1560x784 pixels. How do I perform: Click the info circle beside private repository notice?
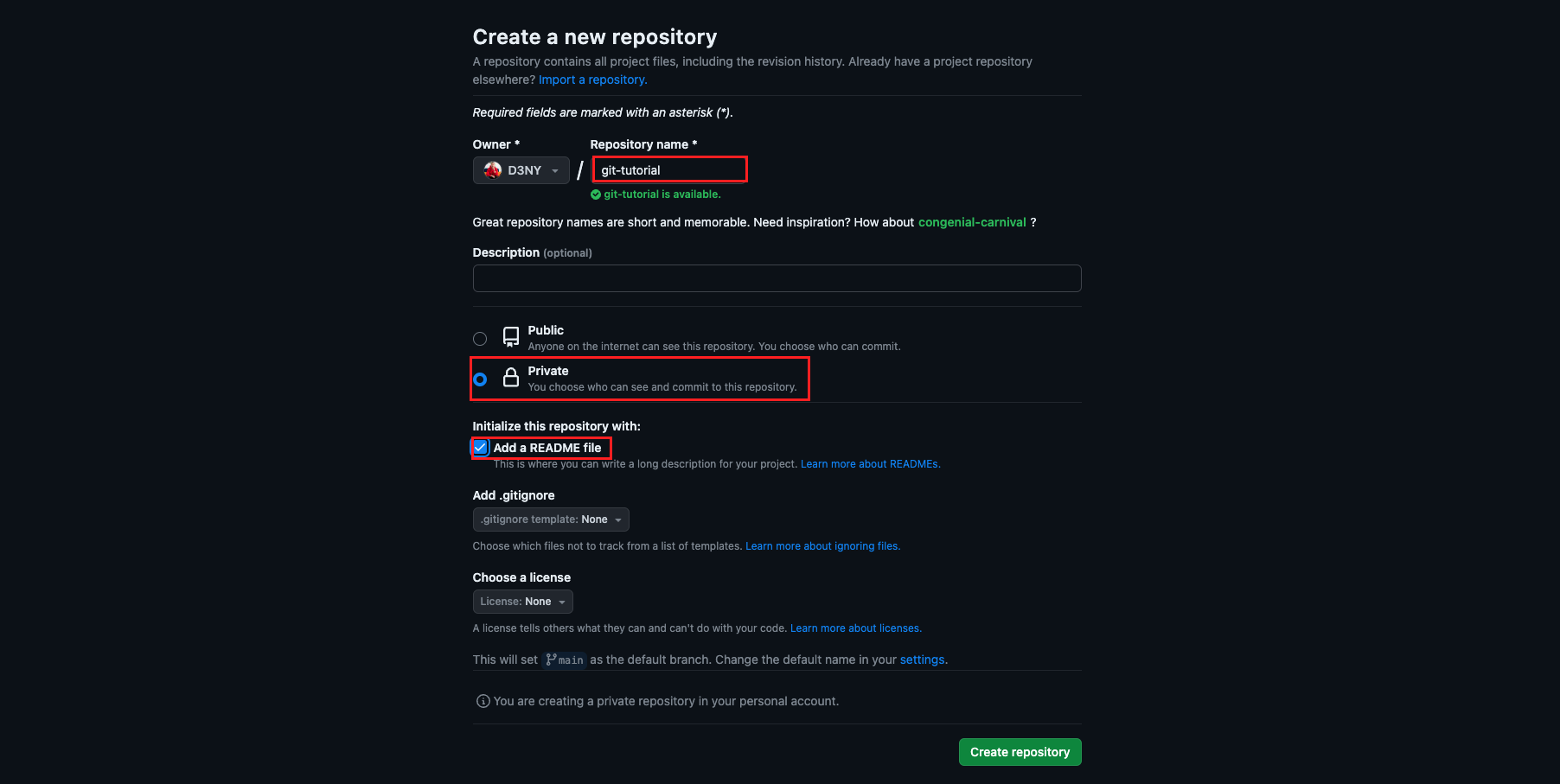tap(483, 701)
